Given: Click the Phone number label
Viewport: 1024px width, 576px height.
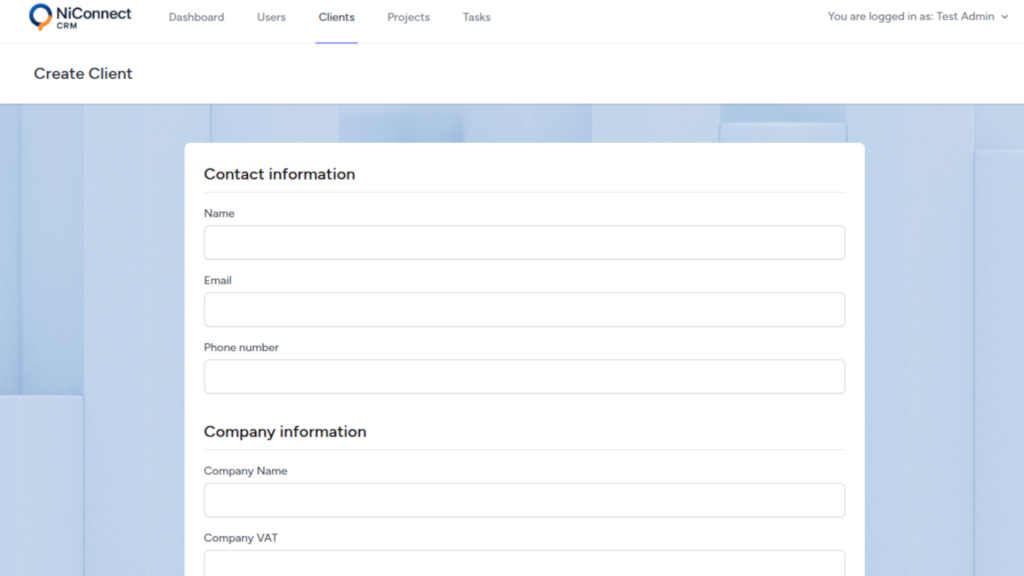Looking at the screenshot, I should click(241, 347).
